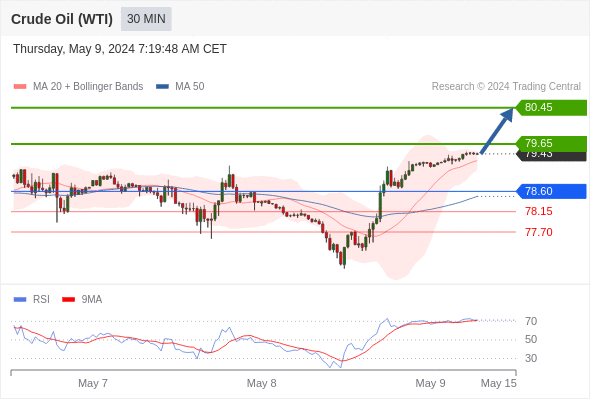Screen dimensions: 590x400
Task: Click the Crude Oil (WTI) title
Action: (62, 19)
